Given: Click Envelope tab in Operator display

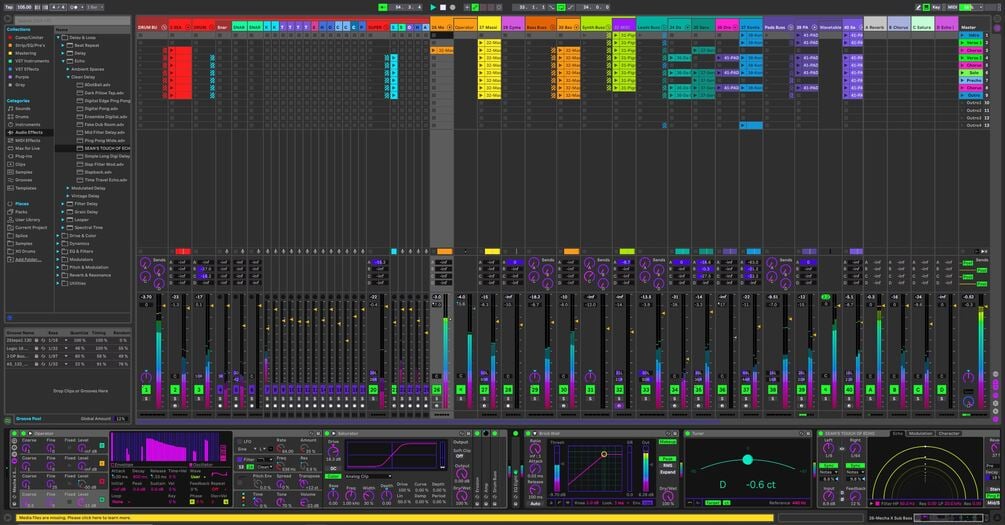Looking at the screenshot, I should click(124, 465).
